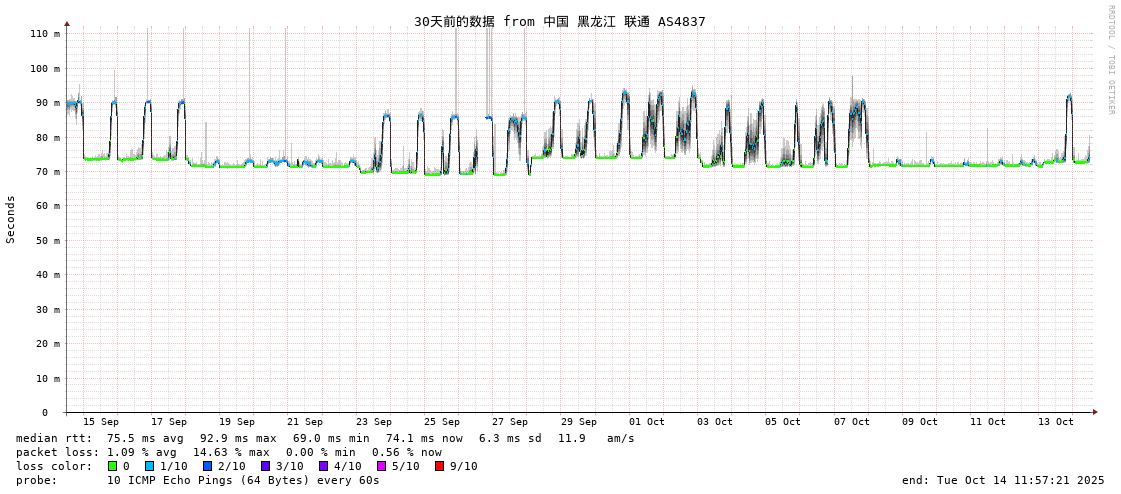Click the green 0 loss color swatch
Viewport: 1121px width, 494px height.
point(112,466)
